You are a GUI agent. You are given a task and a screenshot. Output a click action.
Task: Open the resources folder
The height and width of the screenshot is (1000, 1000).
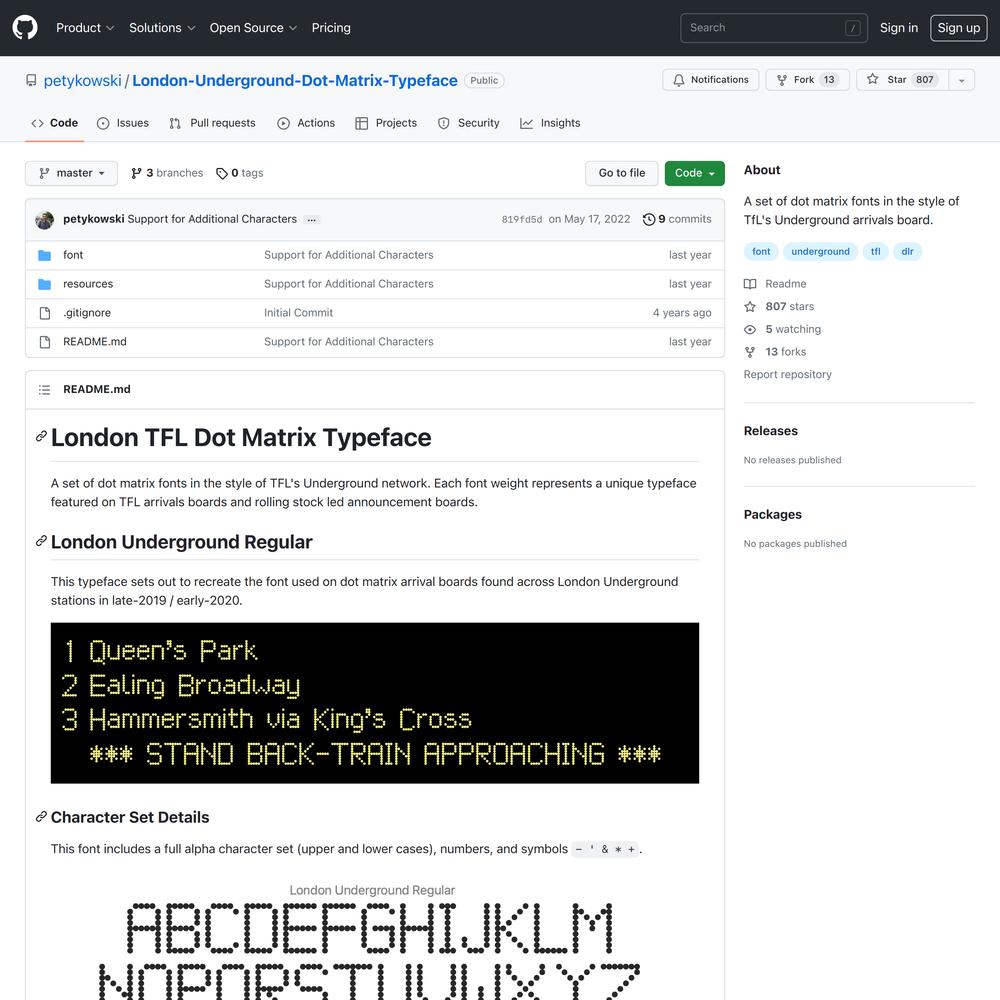[x=88, y=284]
